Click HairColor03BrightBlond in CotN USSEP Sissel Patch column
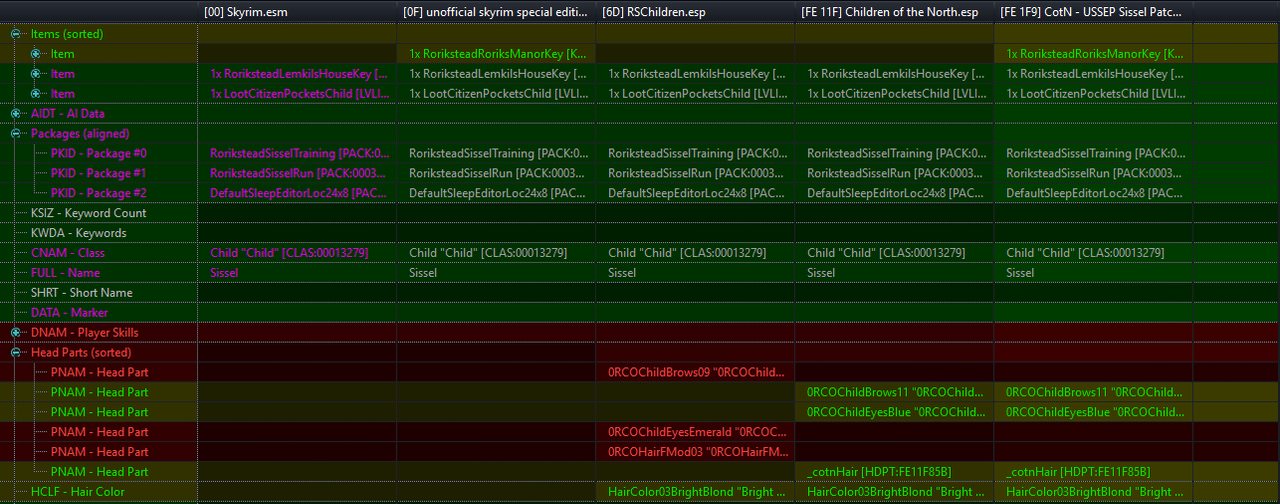 coord(1096,492)
